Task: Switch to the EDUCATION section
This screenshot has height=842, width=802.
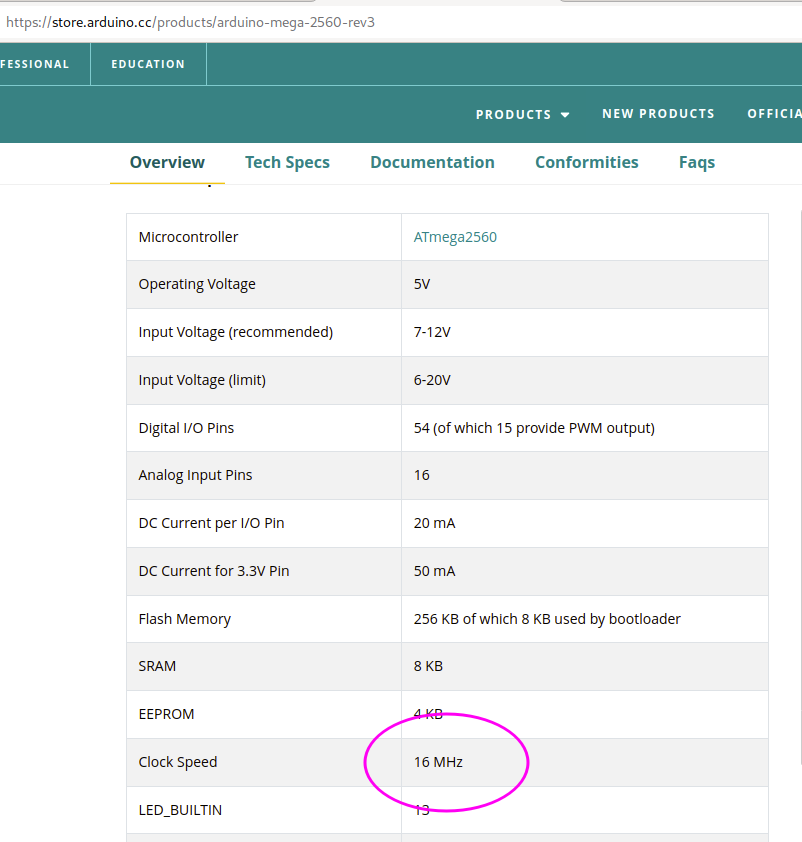Action: (148, 64)
